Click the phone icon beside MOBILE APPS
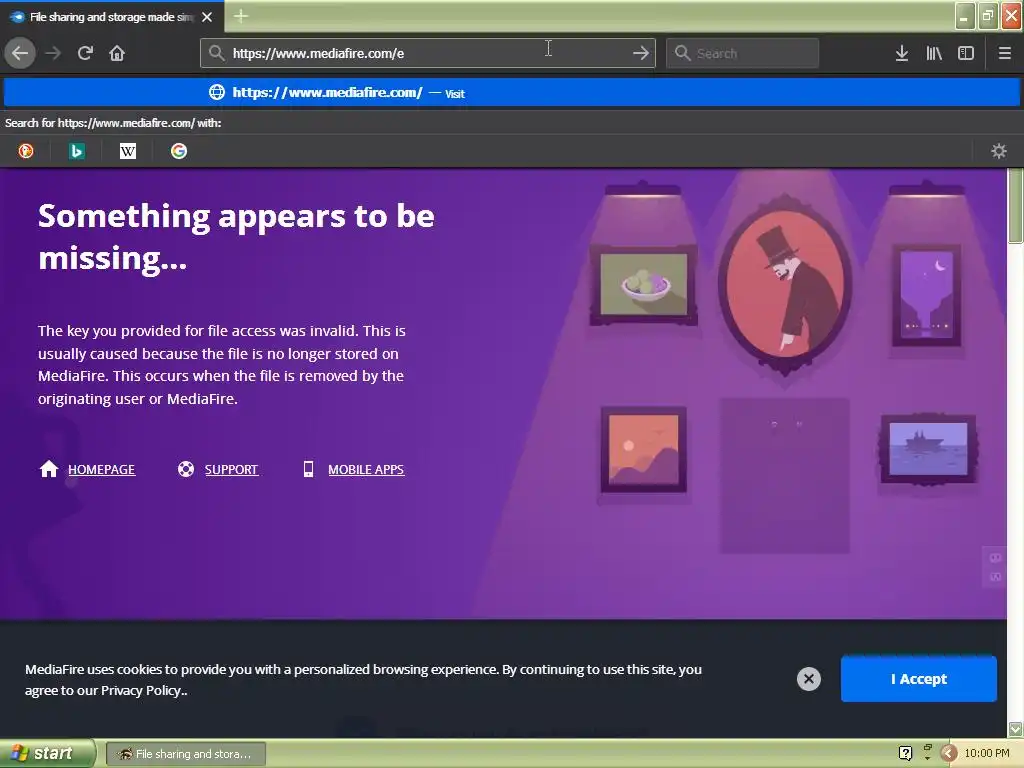Screen dimensions: 1024x768 [308, 469]
